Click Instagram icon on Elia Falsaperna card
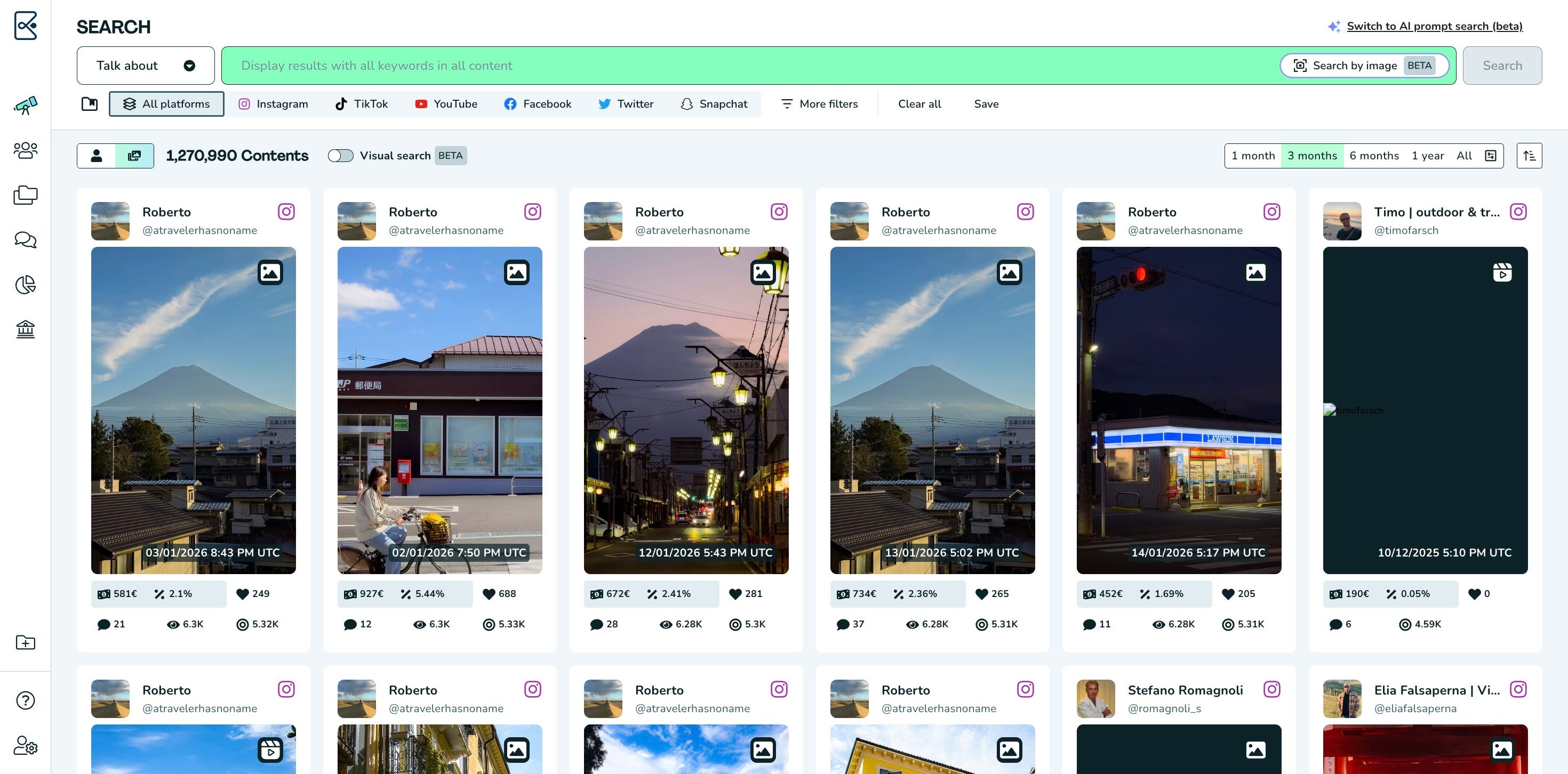1568x774 pixels. pyautogui.click(x=1519, y=689)
